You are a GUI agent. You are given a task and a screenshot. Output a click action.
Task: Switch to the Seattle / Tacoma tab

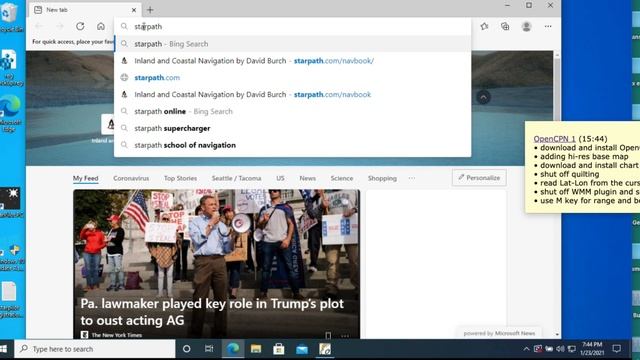coord(236,178)
